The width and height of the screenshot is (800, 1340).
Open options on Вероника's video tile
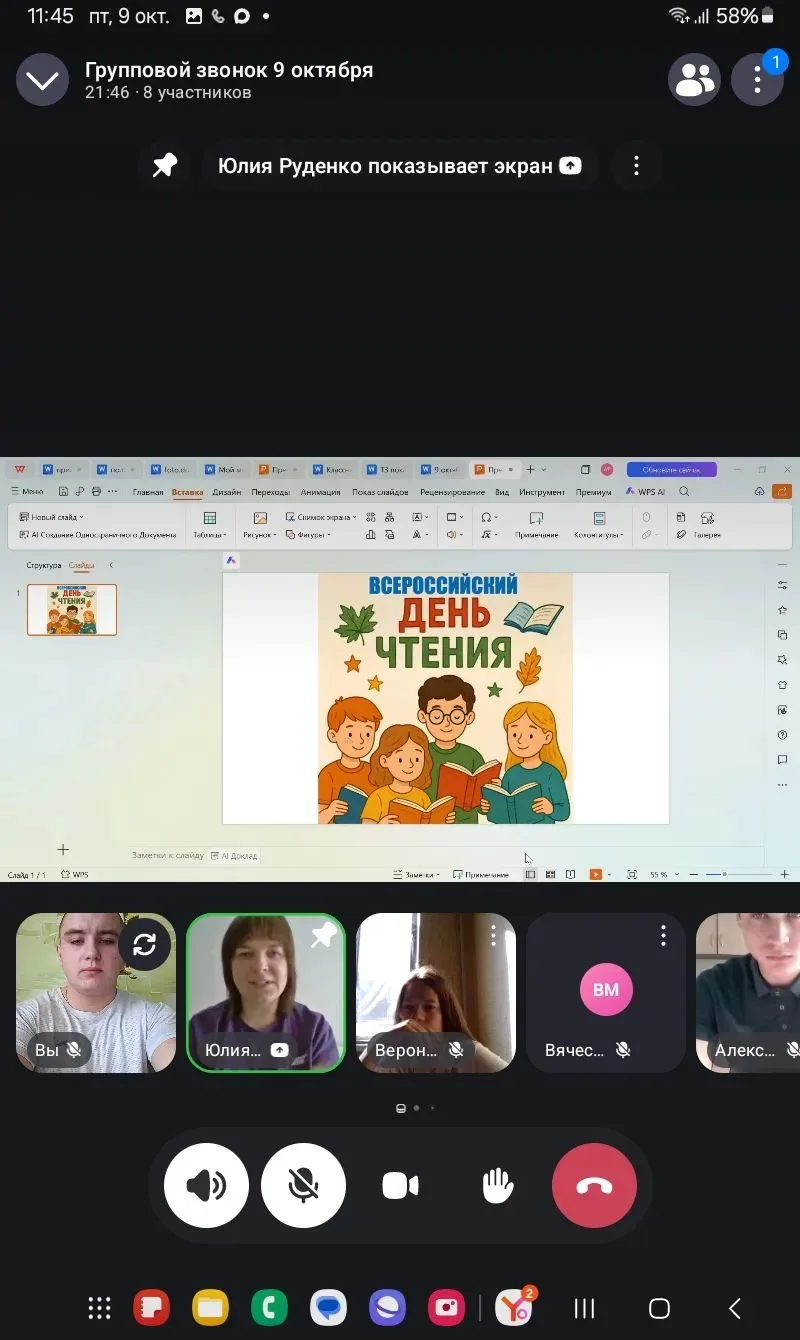[x=493, y=936]
